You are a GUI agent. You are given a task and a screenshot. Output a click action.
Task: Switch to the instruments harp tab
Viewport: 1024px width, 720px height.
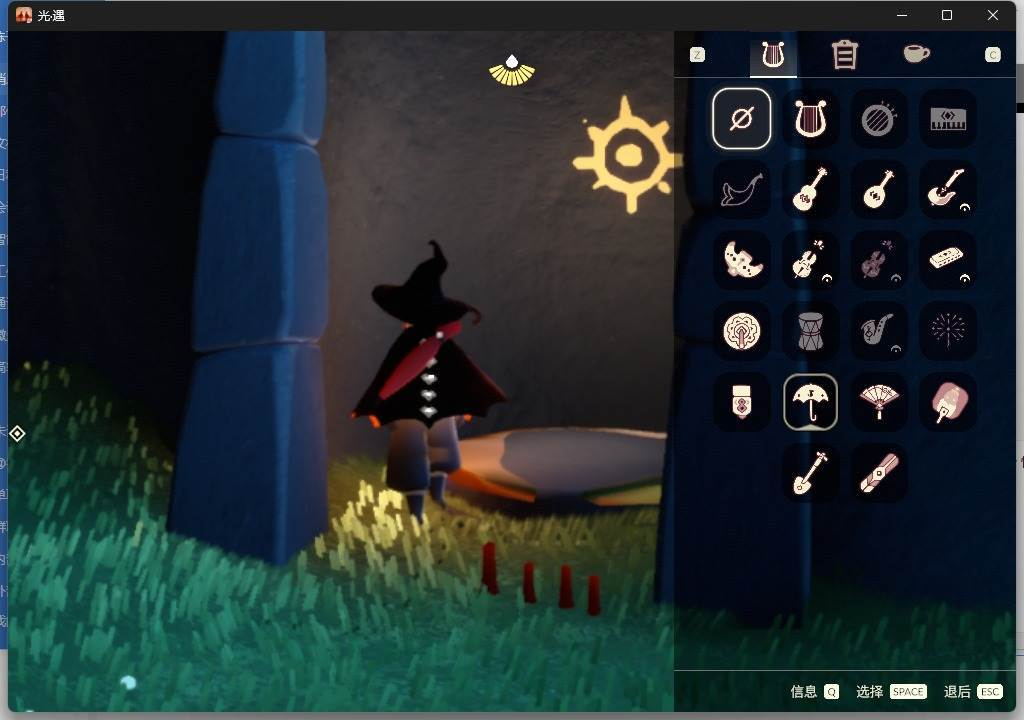(772, 55)
